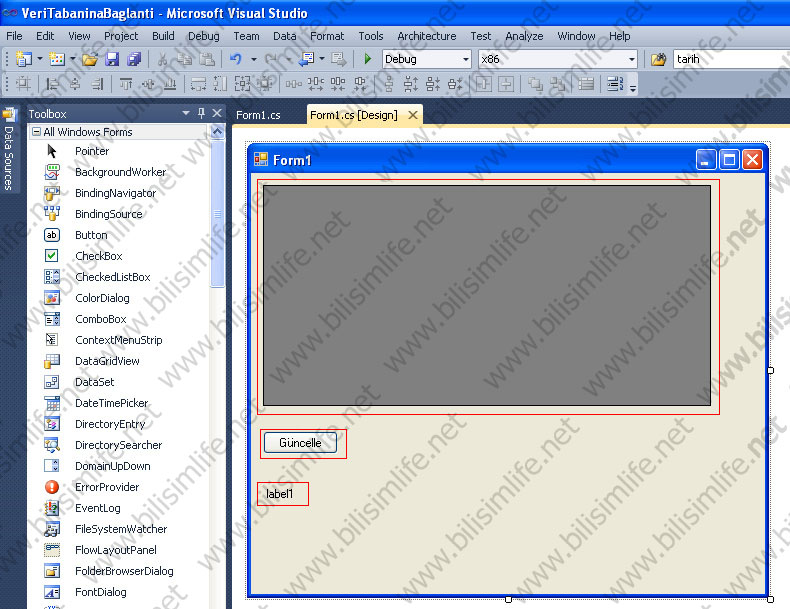790x609 pixels.
Task: Select BackgroundWorker in the Toolbox
Action: coord(120,172)
